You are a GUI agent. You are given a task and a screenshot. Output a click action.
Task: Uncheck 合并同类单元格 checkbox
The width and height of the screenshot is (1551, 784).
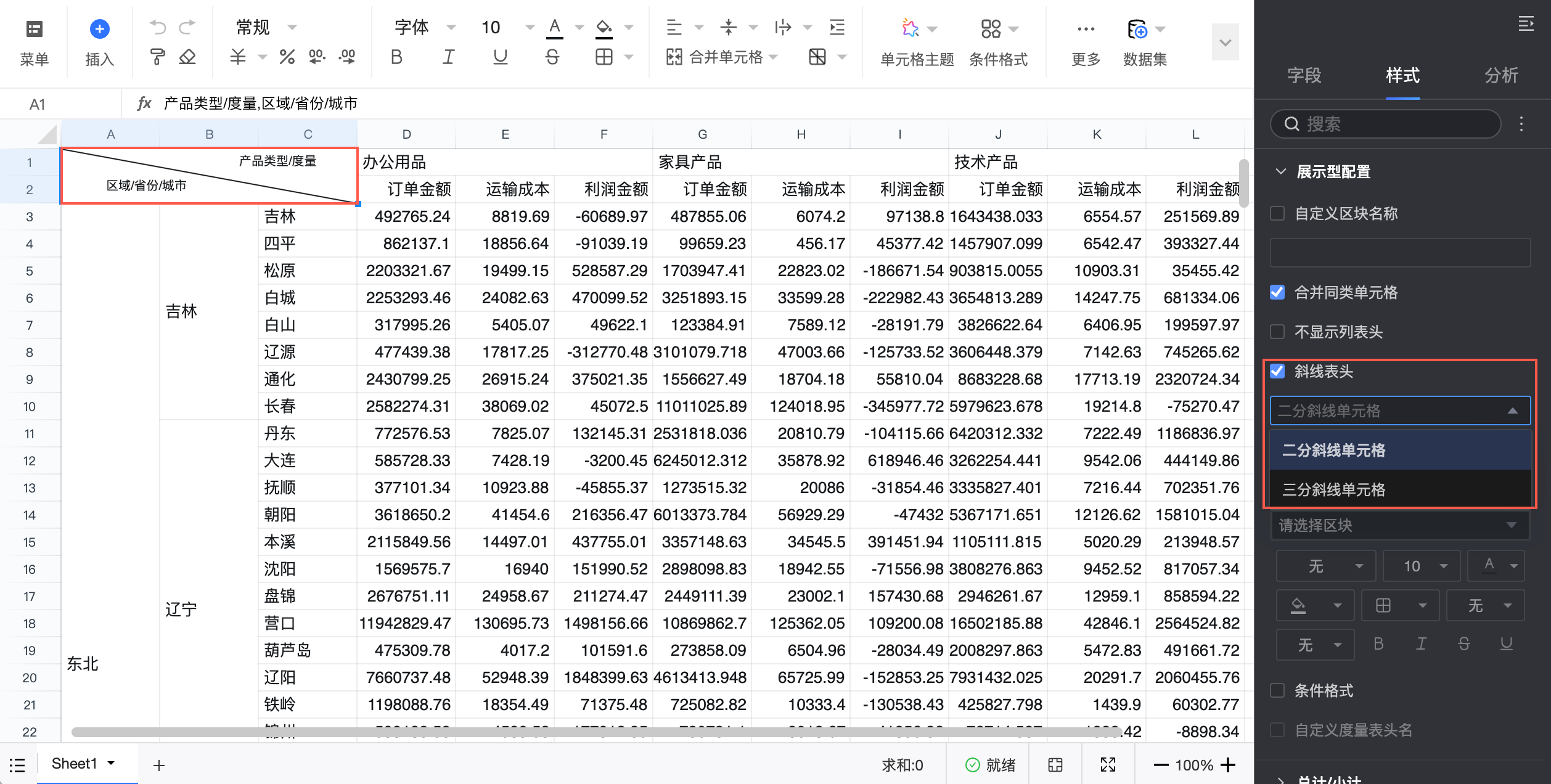coord(1277,292)
